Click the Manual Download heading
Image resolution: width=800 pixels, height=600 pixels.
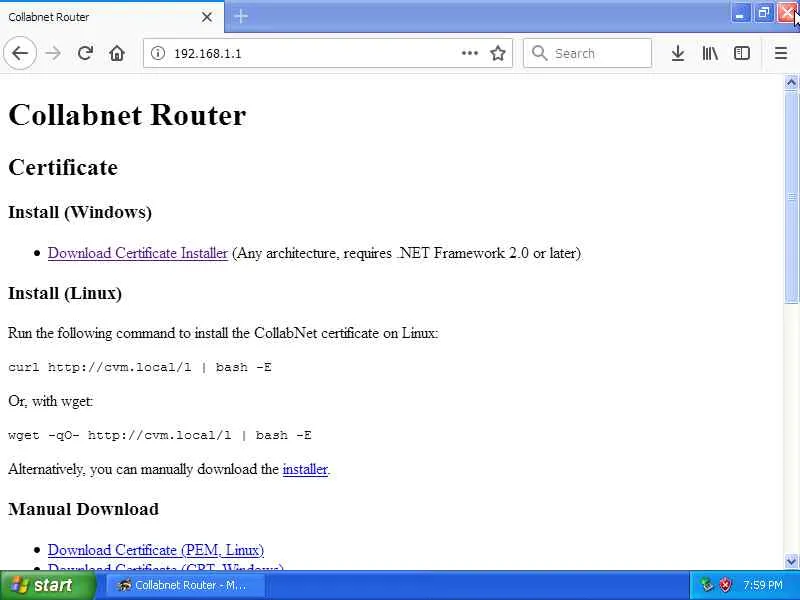coord(83,509)
